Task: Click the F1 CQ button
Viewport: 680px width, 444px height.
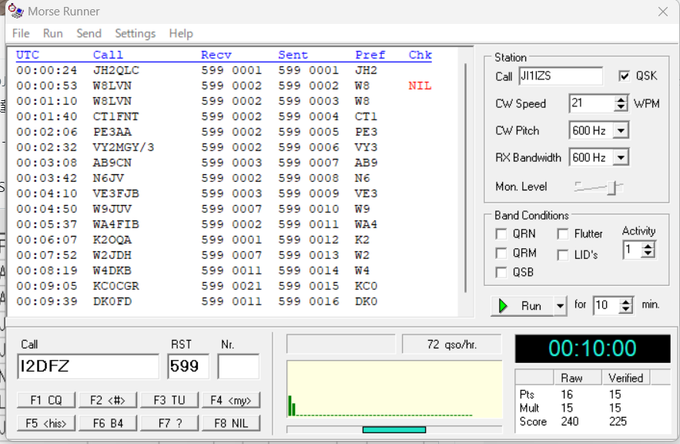Action: pyautogui.click(x=46, y=400)
